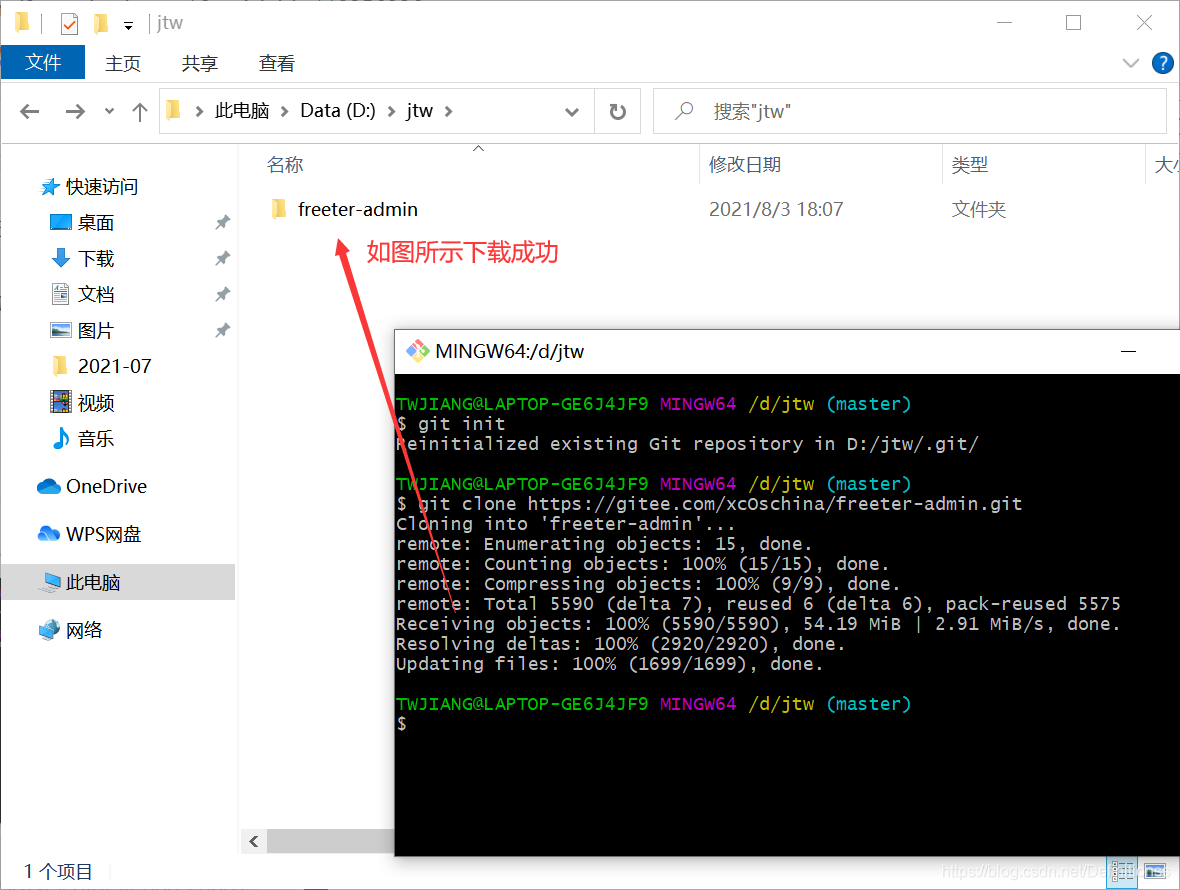
Task: Click the magnifier search icon
Action: (x=683, y=111)
